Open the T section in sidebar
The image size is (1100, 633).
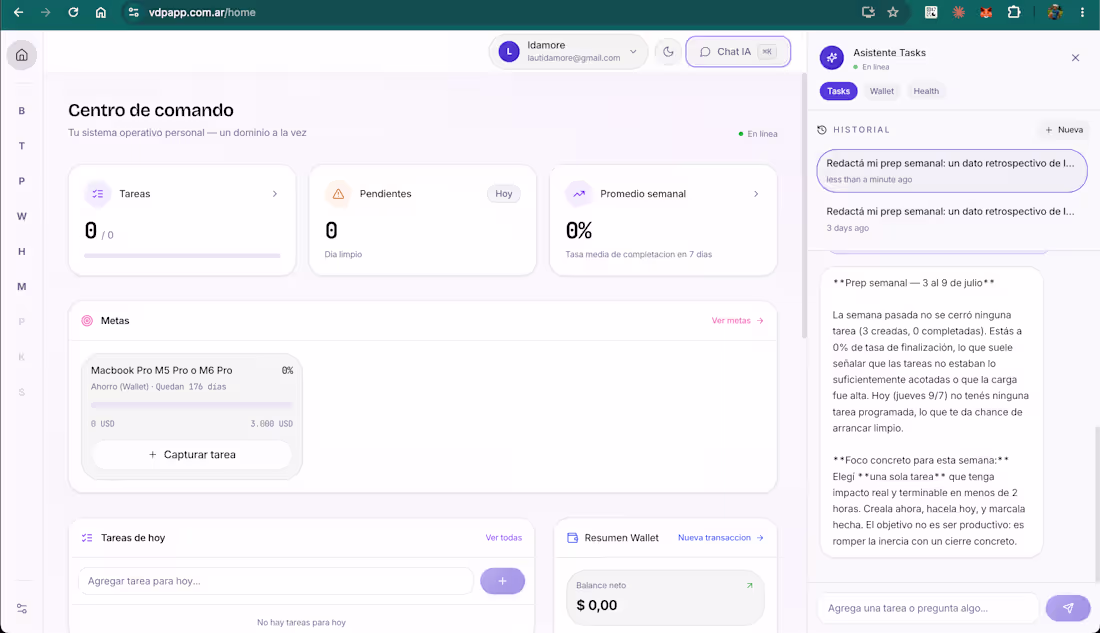pyautogui.click(x=22, y=146)
